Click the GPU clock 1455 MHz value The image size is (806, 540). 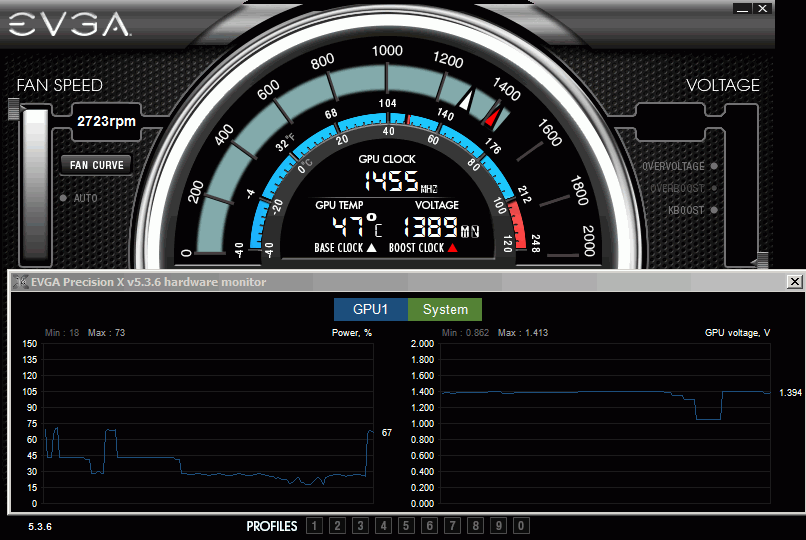pyautogui.click(x=401, y=181)
